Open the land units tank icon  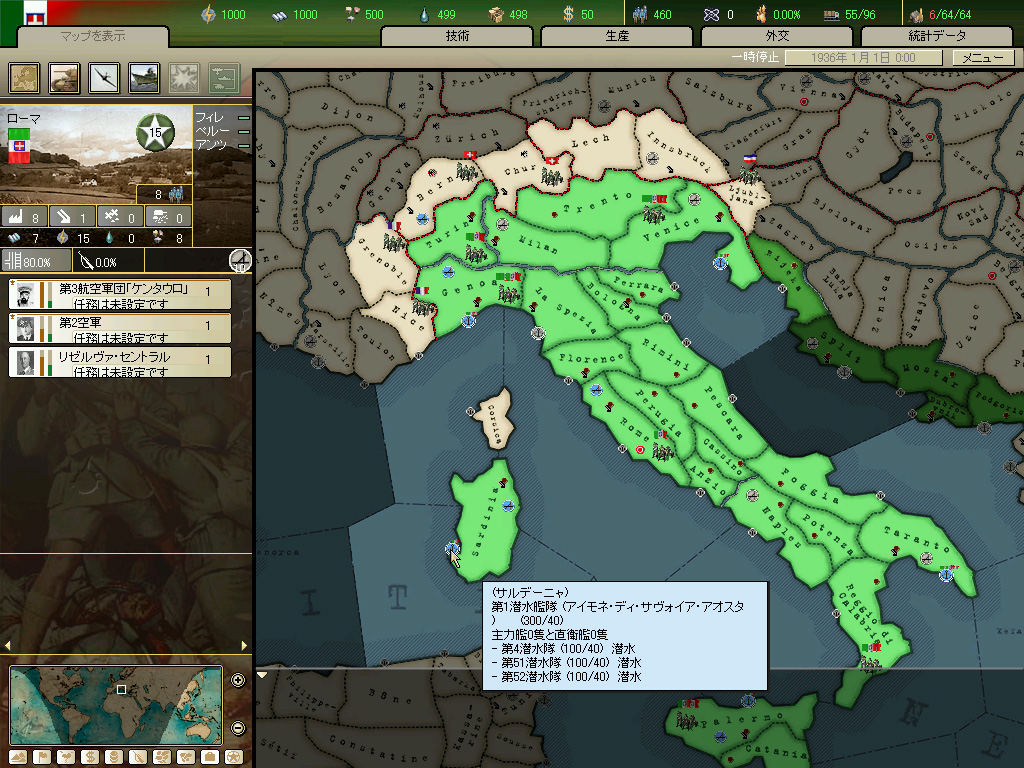pos(64,78)
